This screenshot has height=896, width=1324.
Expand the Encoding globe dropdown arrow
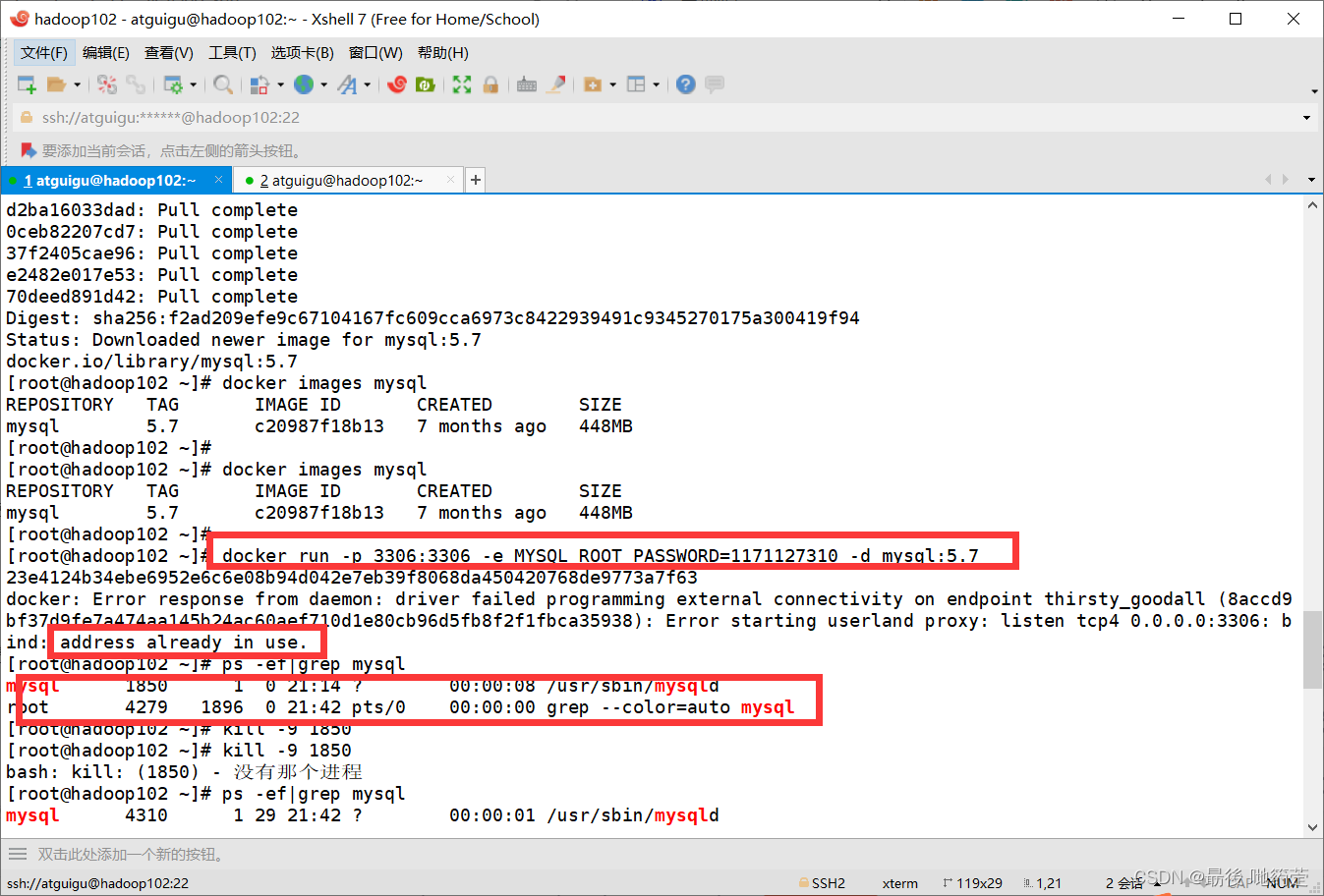[x=323, y=84]
